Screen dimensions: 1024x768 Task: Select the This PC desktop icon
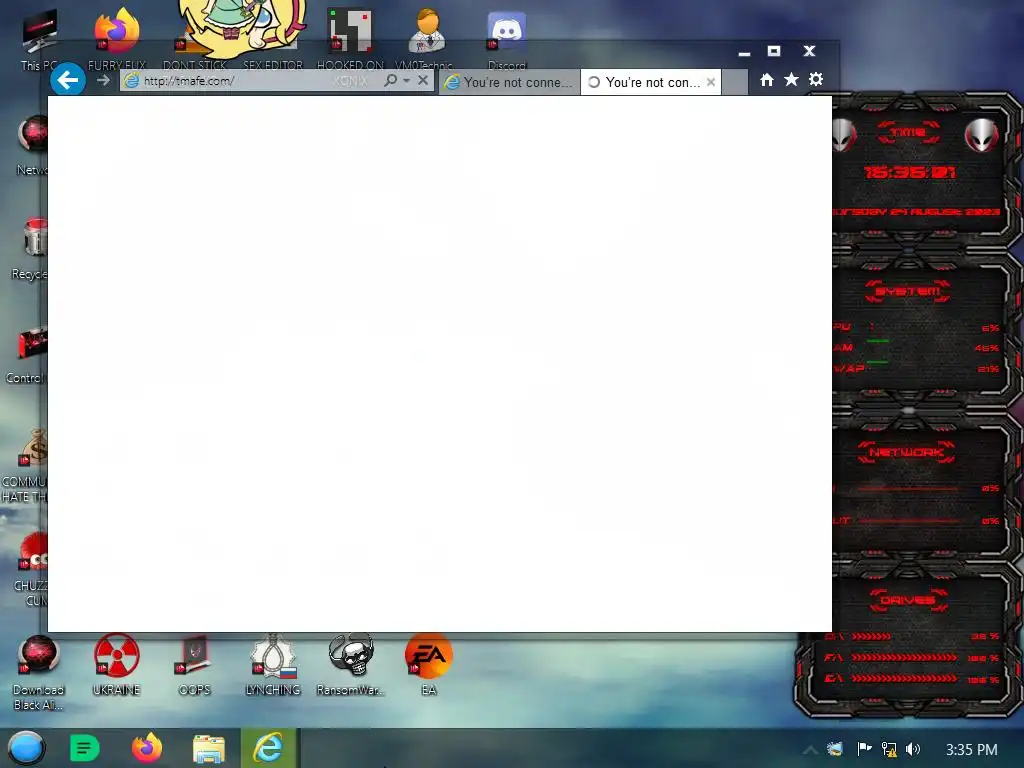[x=39, y=39]
